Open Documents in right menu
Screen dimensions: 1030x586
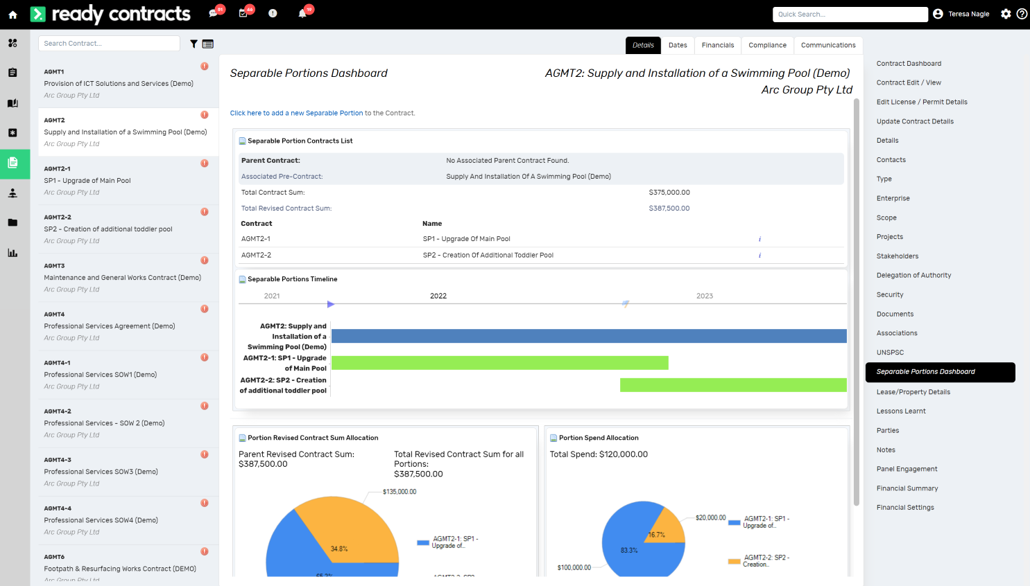pyautogui.click(x=895, y=314)
